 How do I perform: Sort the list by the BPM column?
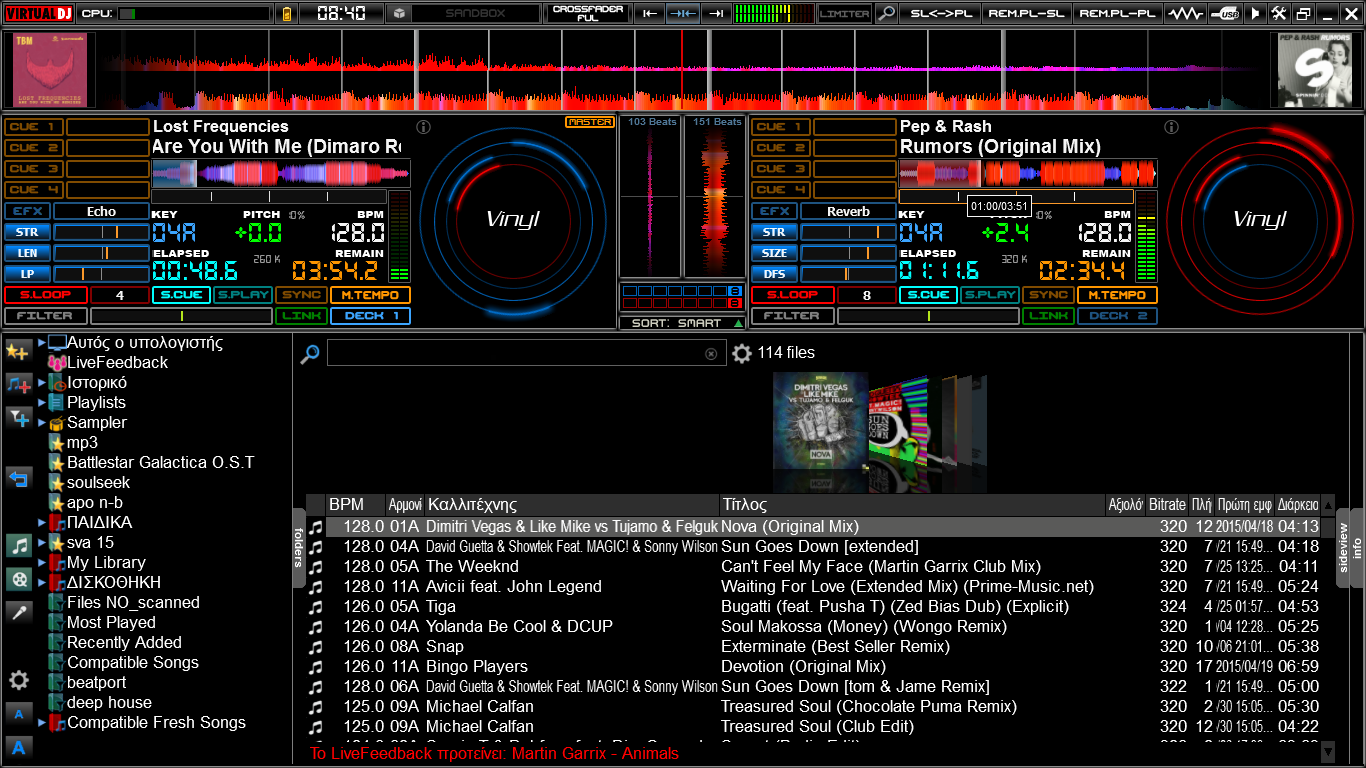click(356, 505)
